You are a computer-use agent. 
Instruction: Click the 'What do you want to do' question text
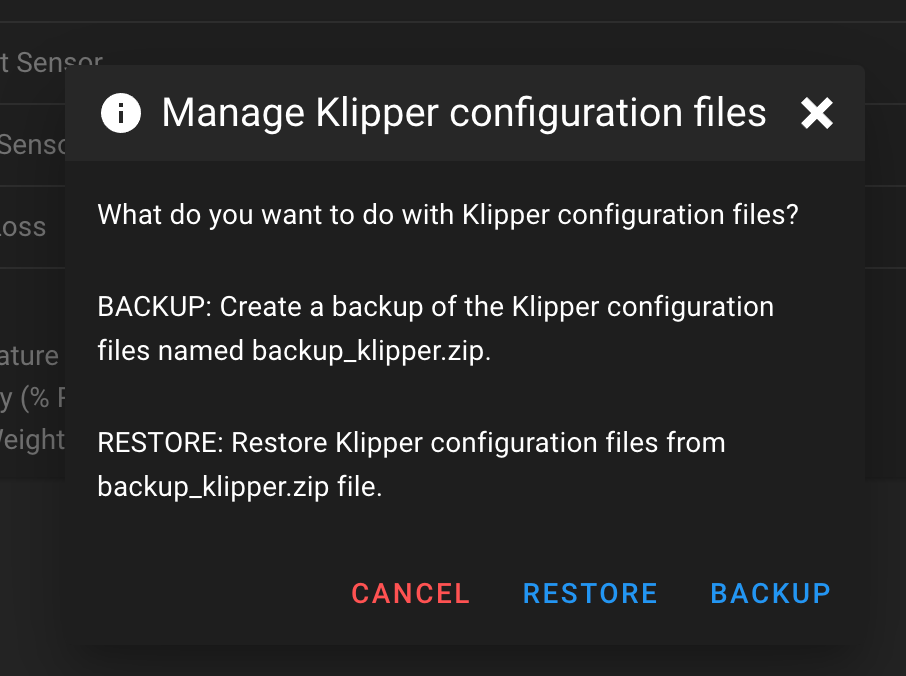(x=448, y=215)
